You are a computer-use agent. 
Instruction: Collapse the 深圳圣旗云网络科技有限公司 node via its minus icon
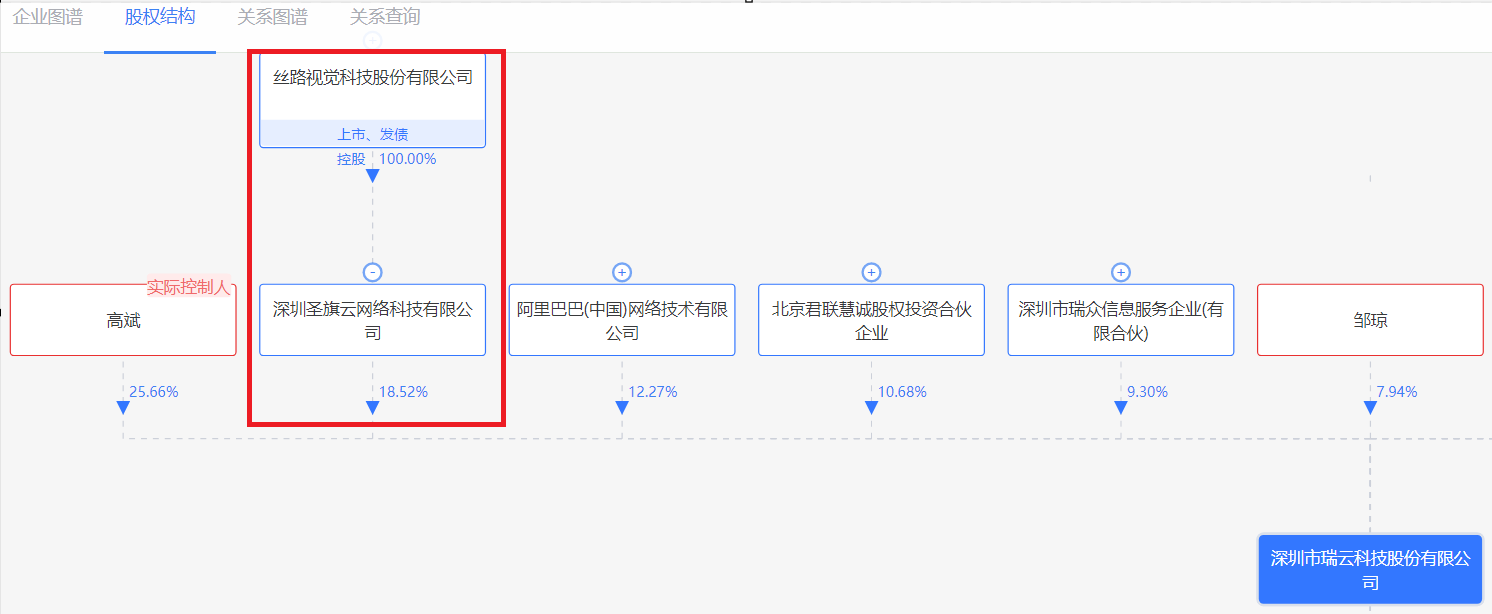click(372, 271)
